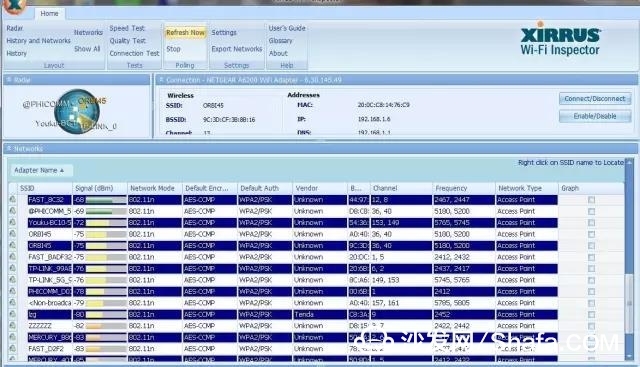Run the Speed Test
Screen dimensions: 640x367
click(x=127, y=28)
